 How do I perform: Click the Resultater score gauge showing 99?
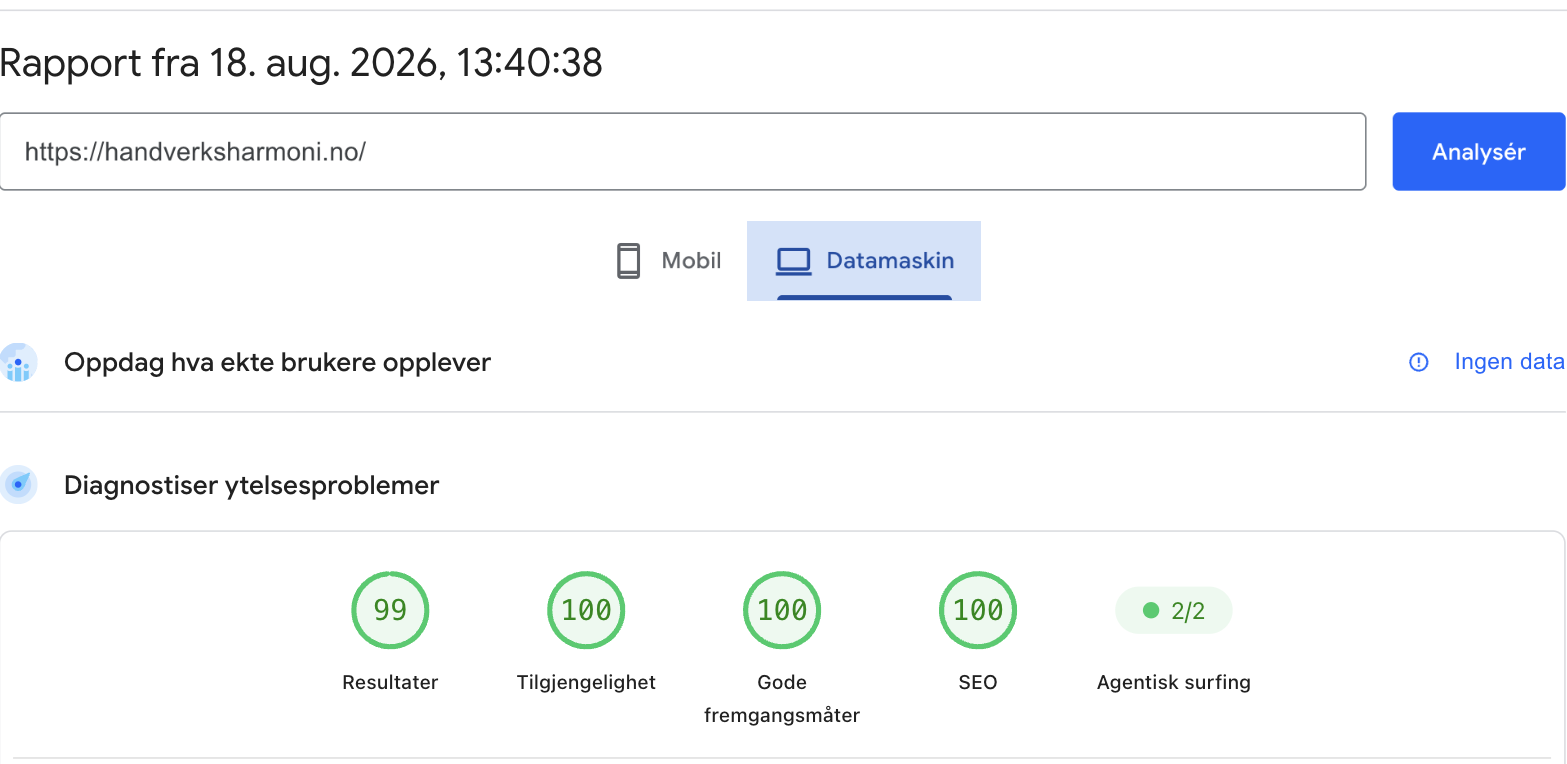point(390,610)
